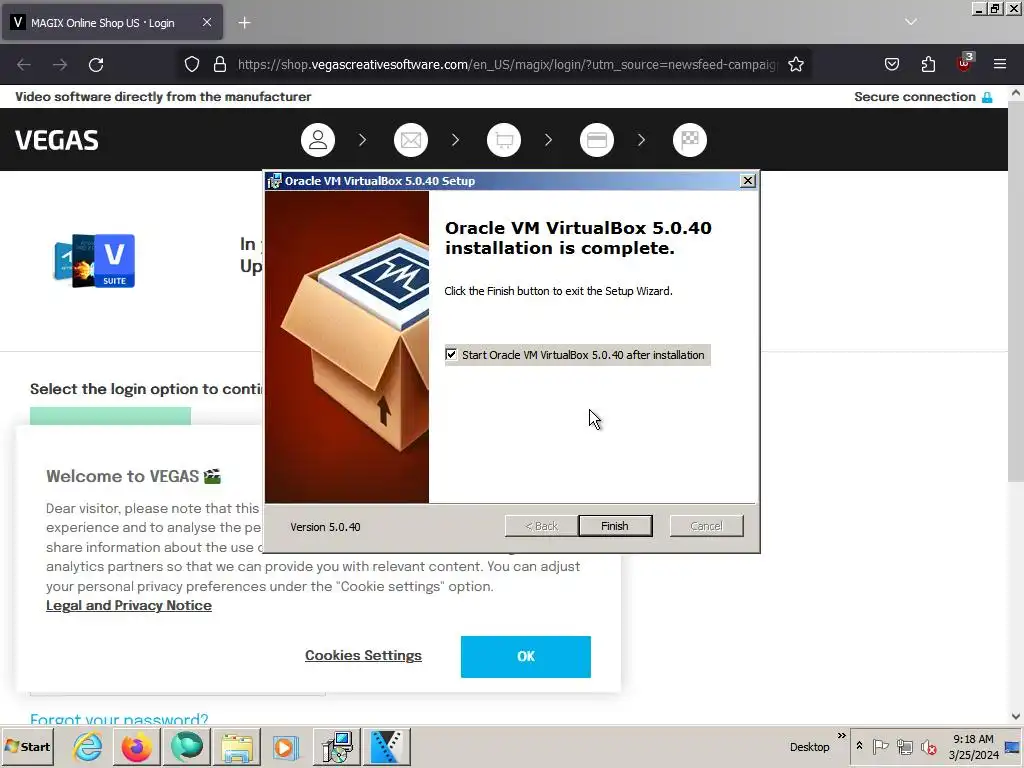Open the green globe browser taskbar icon
Image resolution: width=1024 pixels, height=768 pixels.
coord(187,747)
